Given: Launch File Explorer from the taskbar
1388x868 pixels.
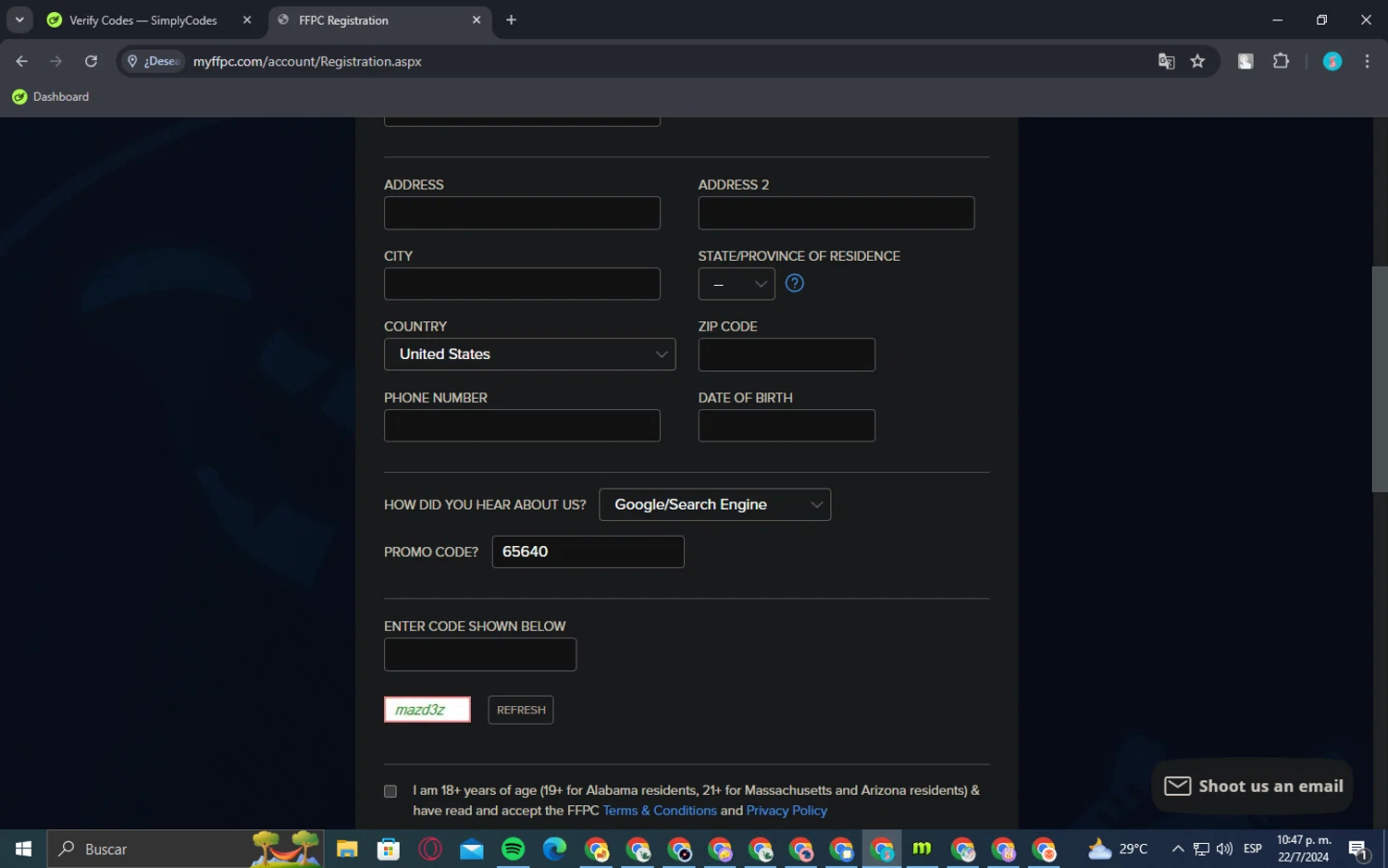Looking at the screenshot, I should pos(347,849).
